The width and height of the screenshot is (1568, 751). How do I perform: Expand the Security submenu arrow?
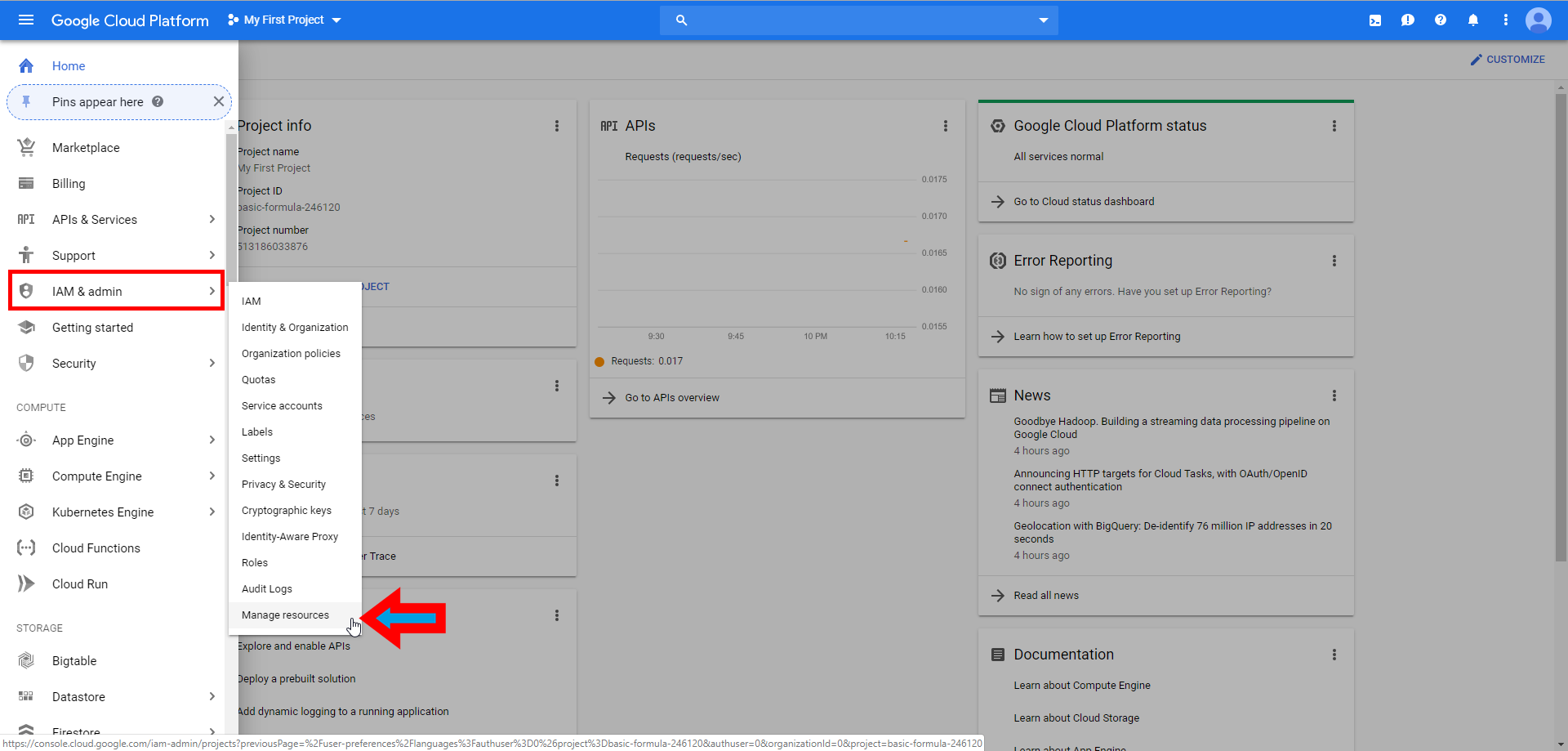[x=212, y=363]
